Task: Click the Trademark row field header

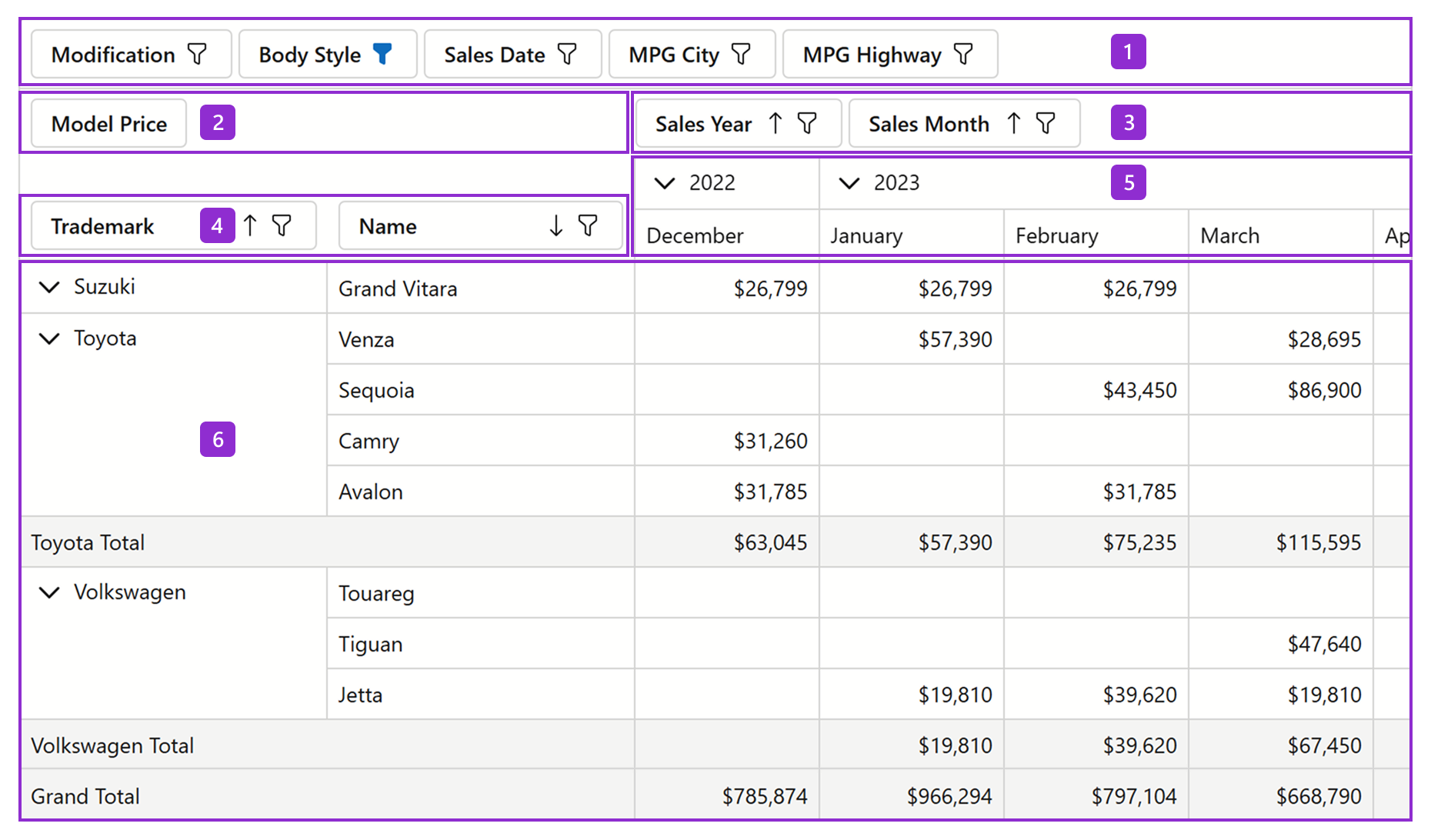Action: 174,225
